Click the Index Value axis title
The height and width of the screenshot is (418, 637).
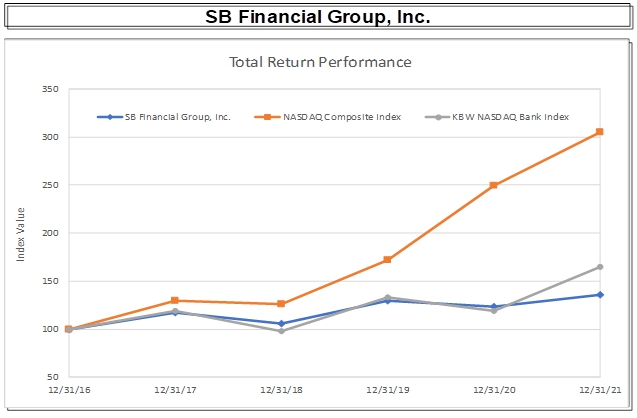coord(21,235)
